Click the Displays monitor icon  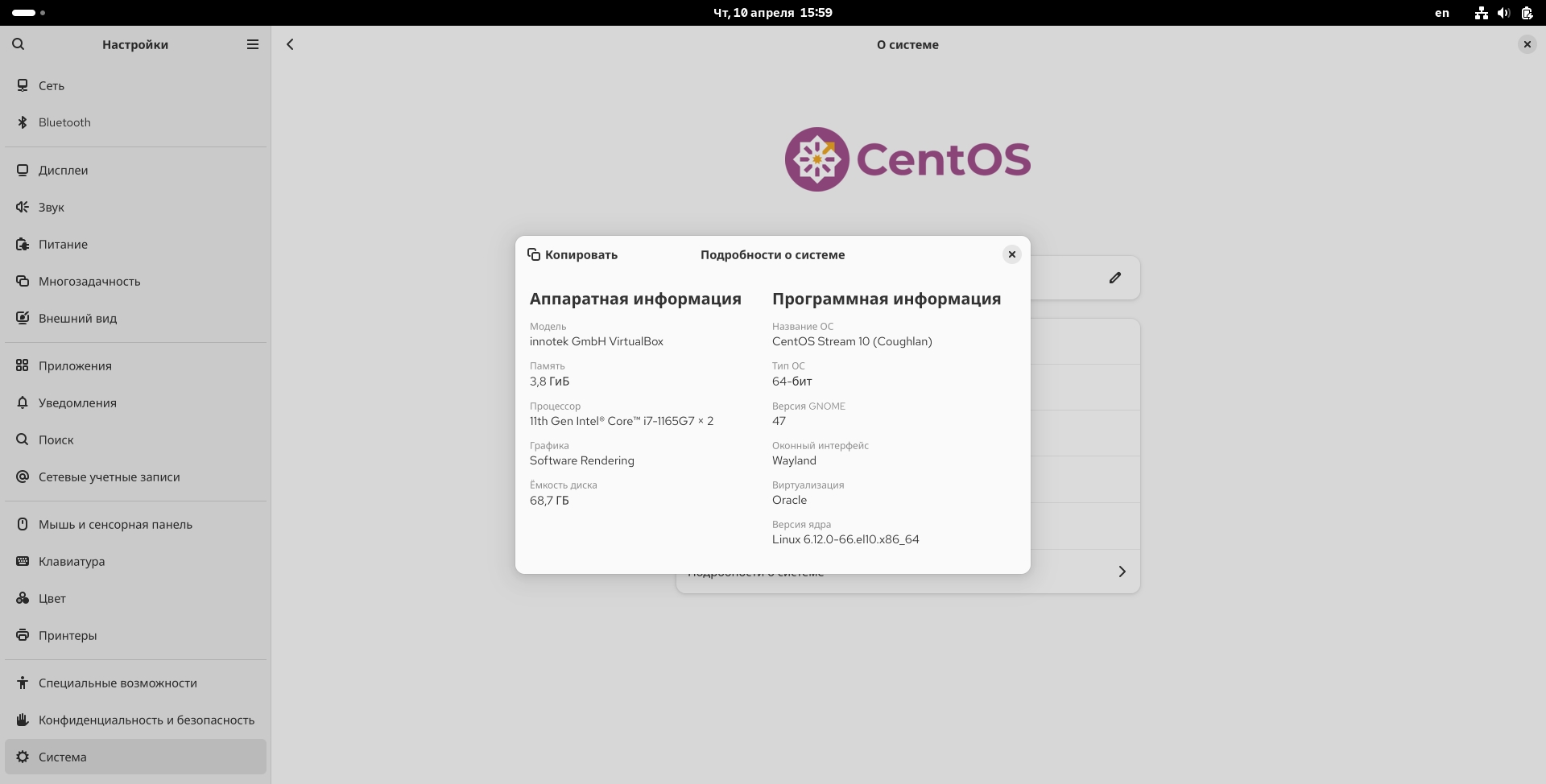click(x=23, y=170)
